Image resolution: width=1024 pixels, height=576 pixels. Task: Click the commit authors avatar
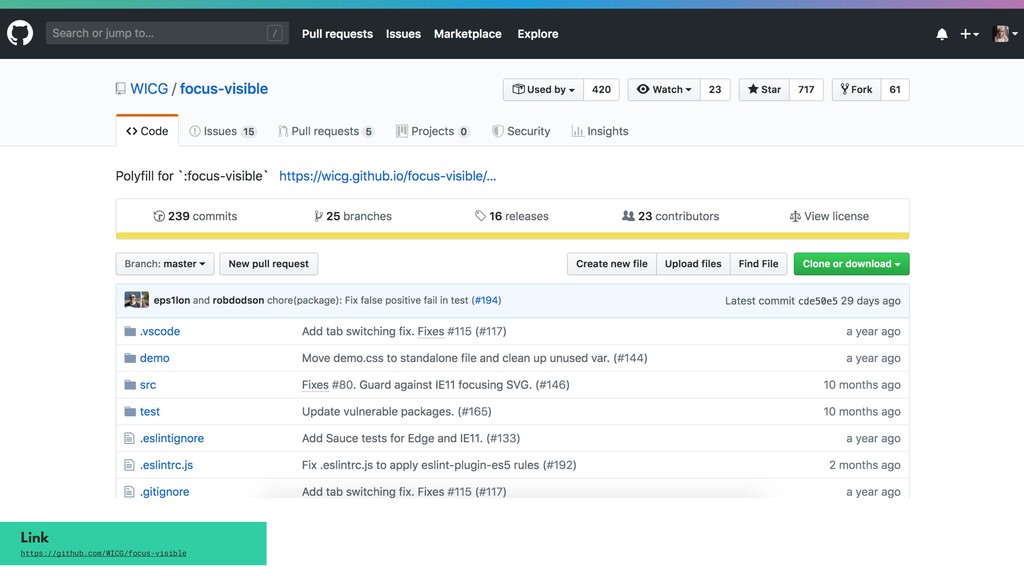coord(136,300)
